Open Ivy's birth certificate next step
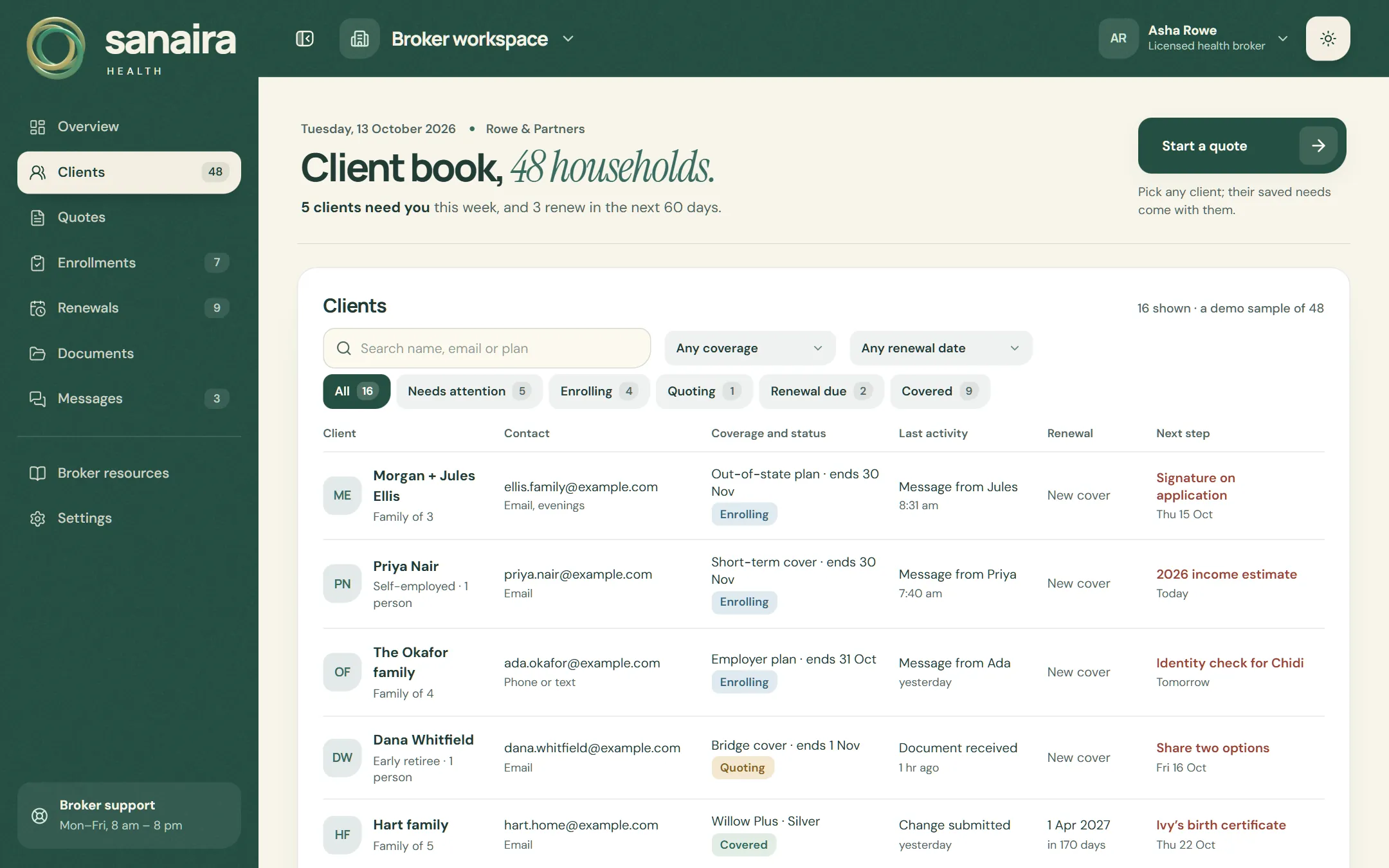Screen dimensions: 1389x868 1221,826
